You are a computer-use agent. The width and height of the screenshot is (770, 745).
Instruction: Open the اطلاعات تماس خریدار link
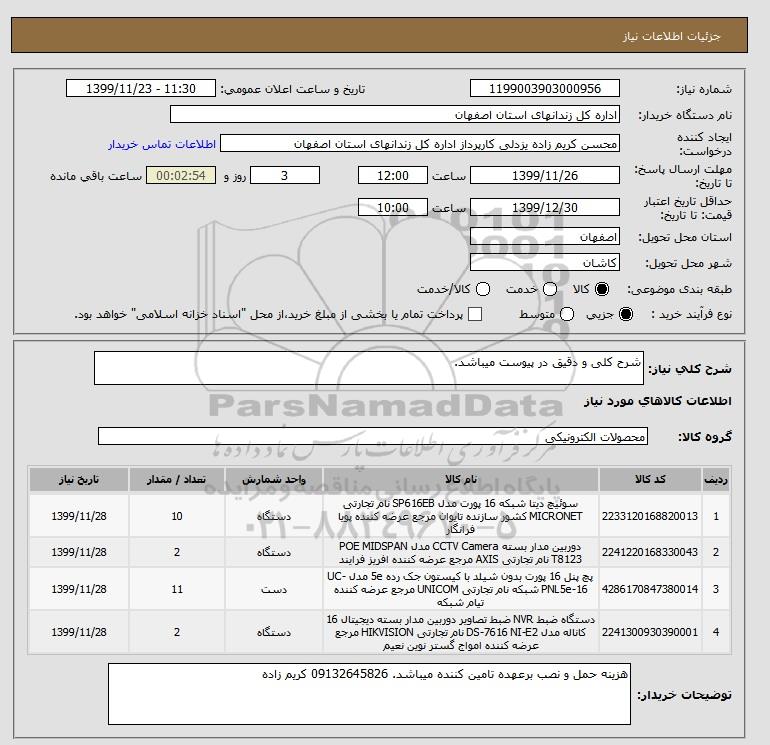point(162,144)
